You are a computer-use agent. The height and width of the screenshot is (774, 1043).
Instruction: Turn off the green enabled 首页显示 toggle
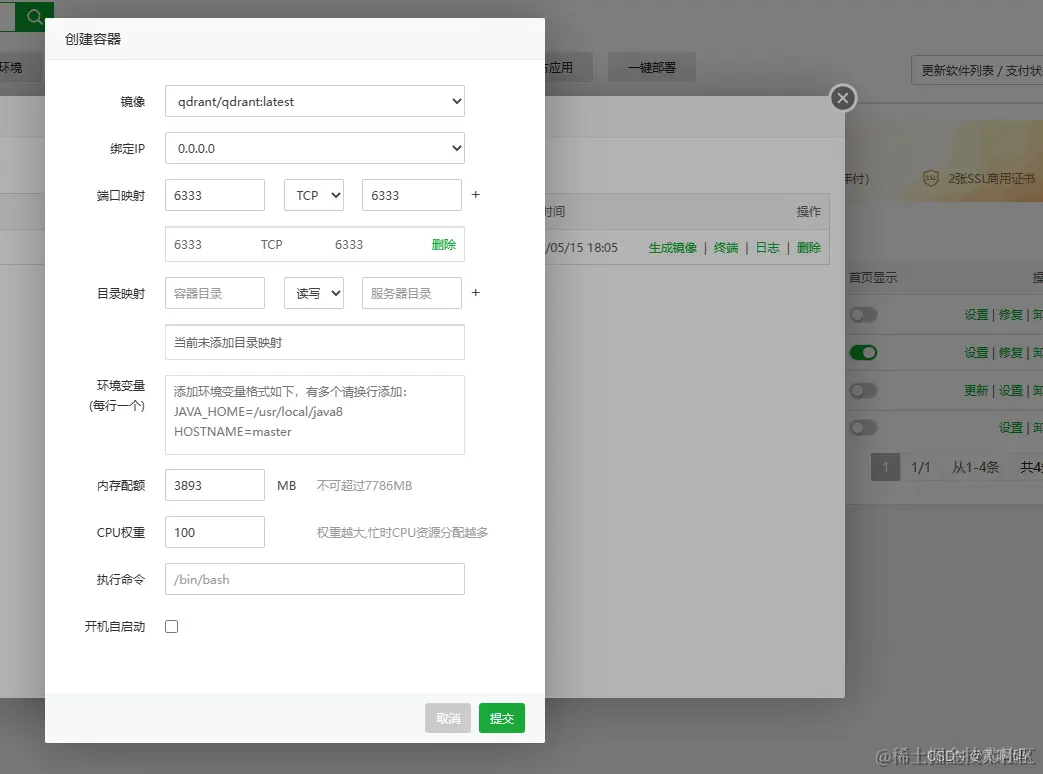click(x=863, y=352)
